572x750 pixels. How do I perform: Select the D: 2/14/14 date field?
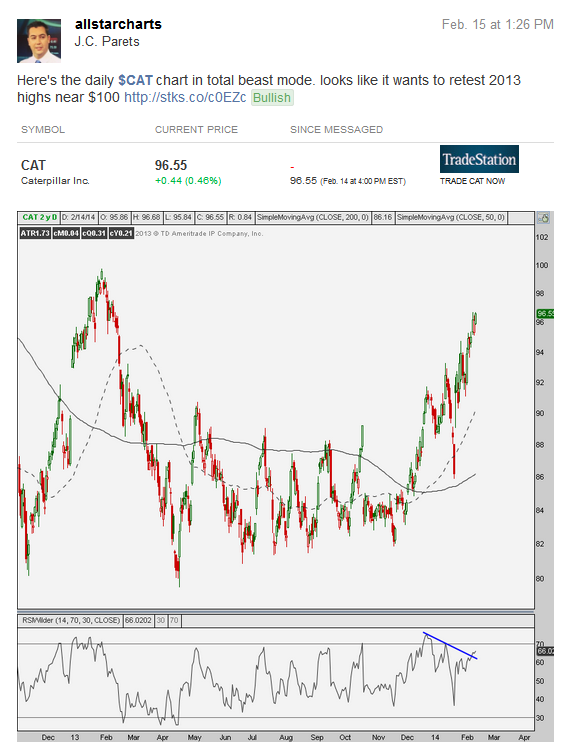click(x=78, y=217)
